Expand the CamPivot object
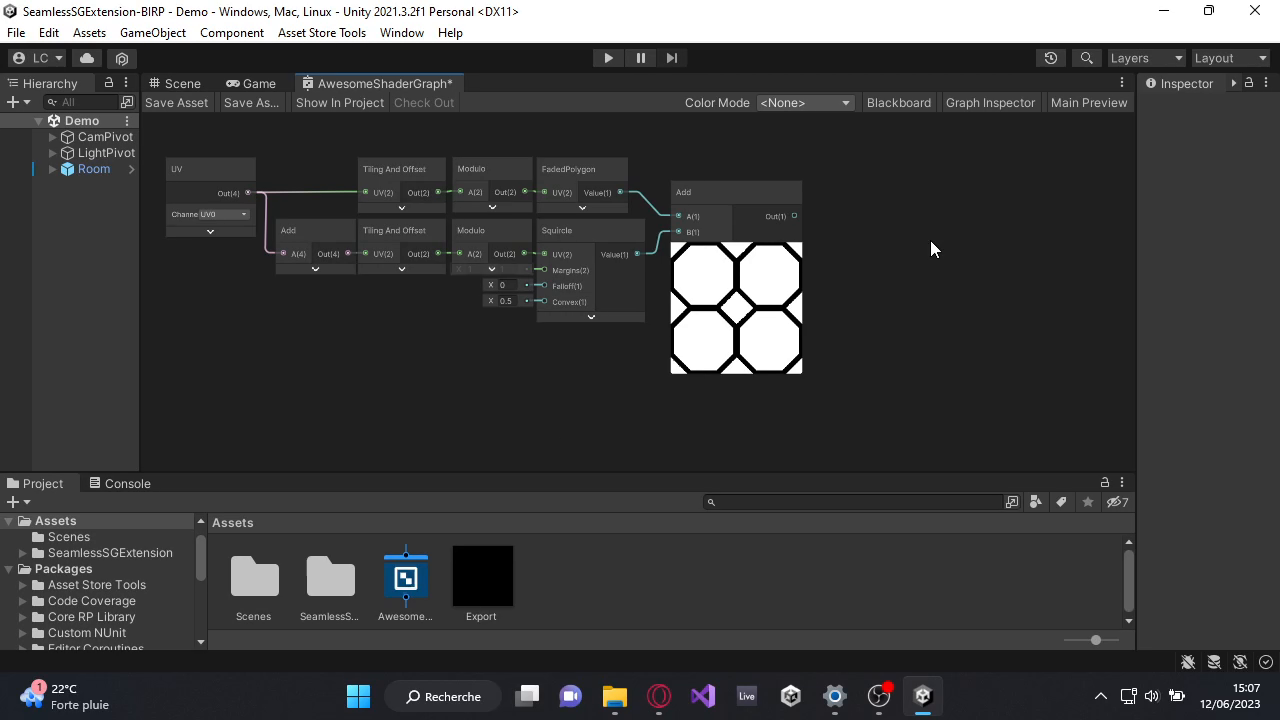The width and height of the screenshot is (1280, 720). pyautogui.click(x=53, y=137)
